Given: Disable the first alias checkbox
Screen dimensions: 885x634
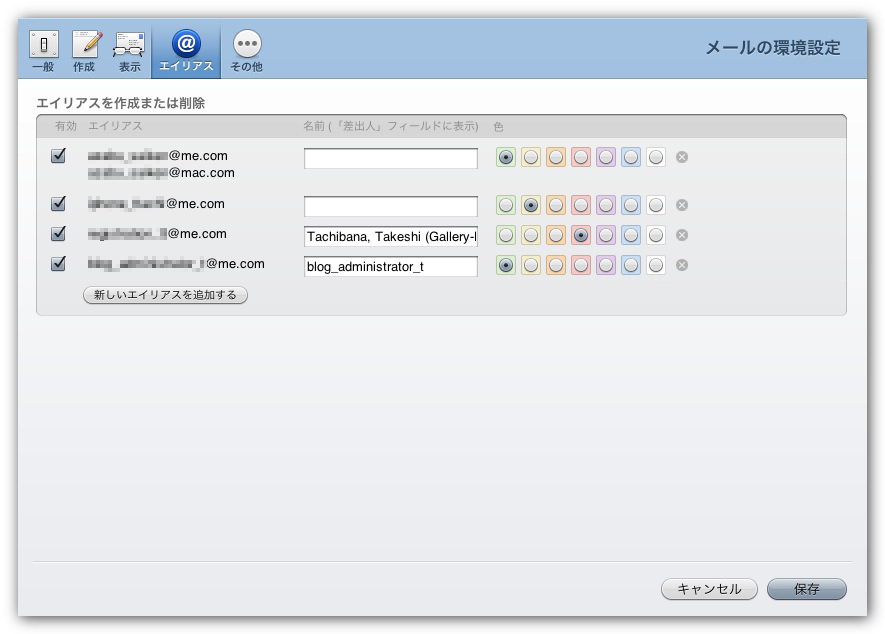Looking at the screenshot, I should 59,156.
